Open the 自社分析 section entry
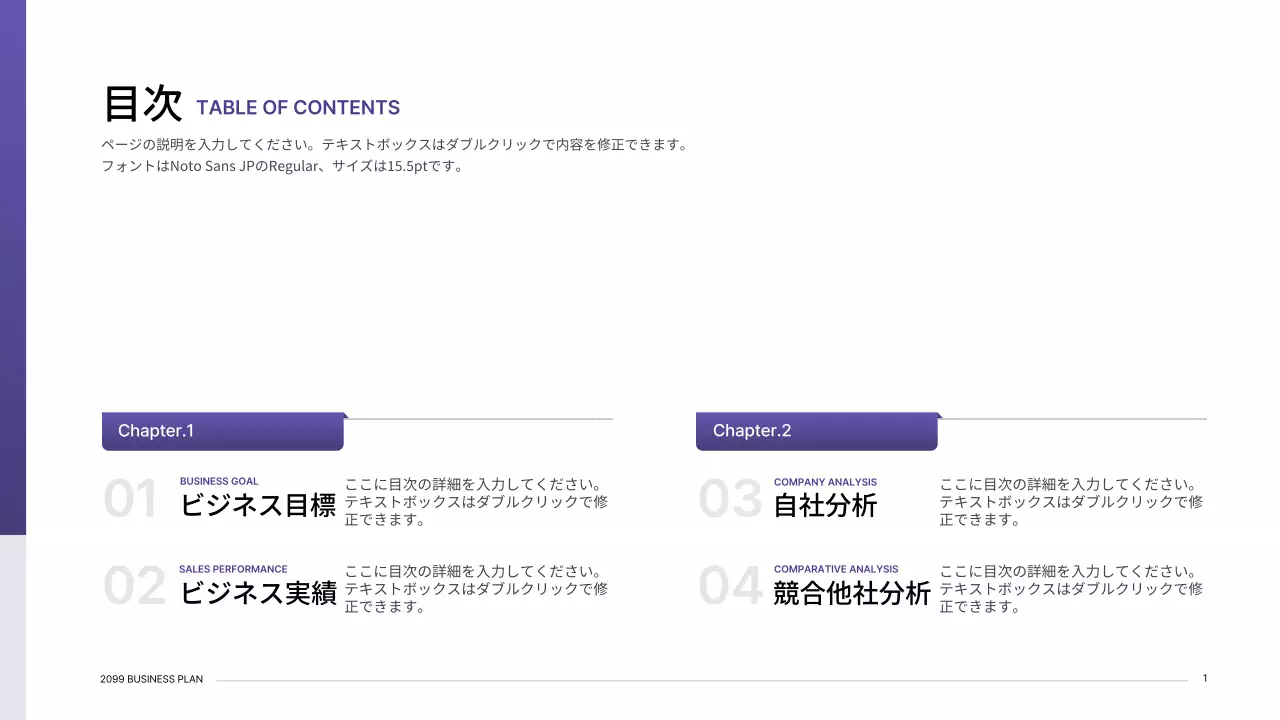Screen dimensions: 1280x720 point(825,506)
